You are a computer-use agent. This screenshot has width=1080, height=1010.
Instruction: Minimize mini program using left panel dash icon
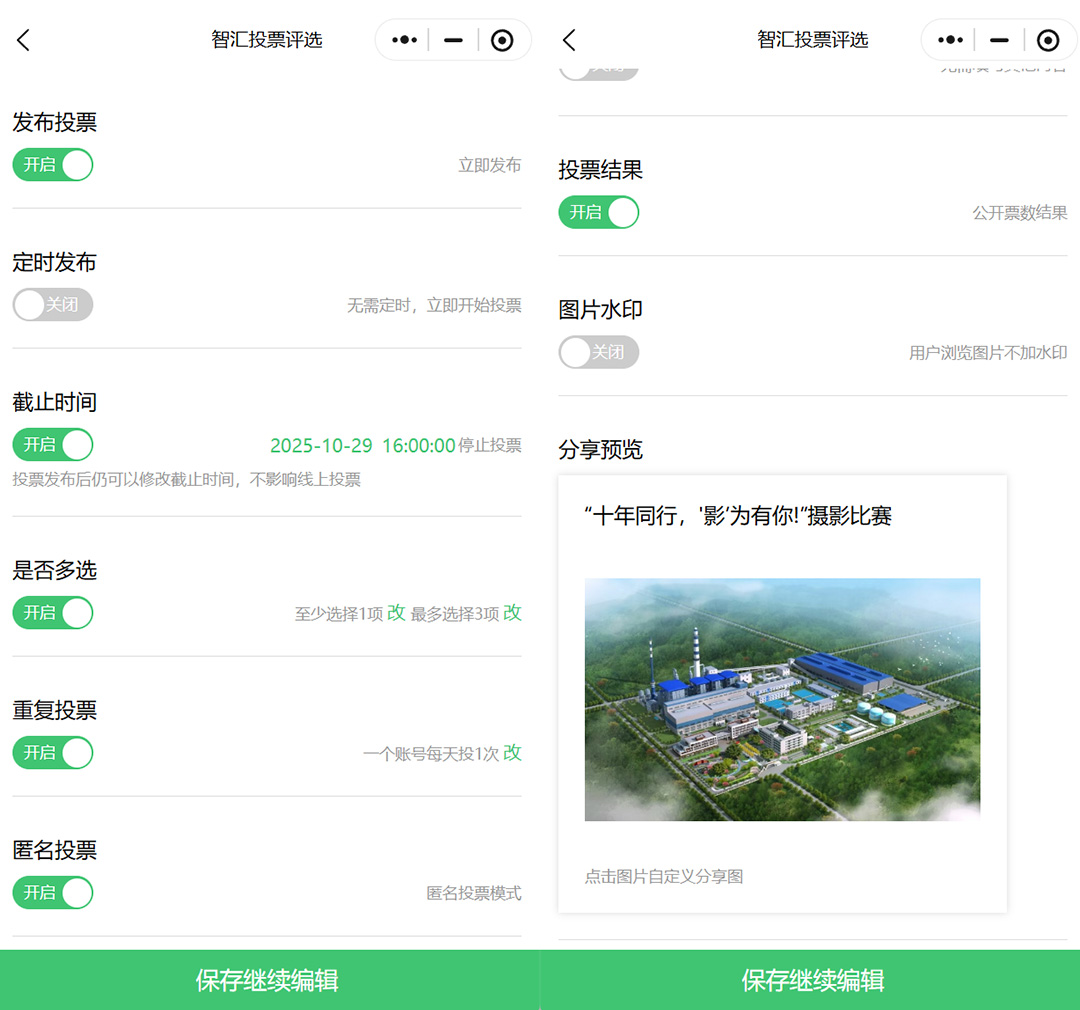tap(453, 40)
